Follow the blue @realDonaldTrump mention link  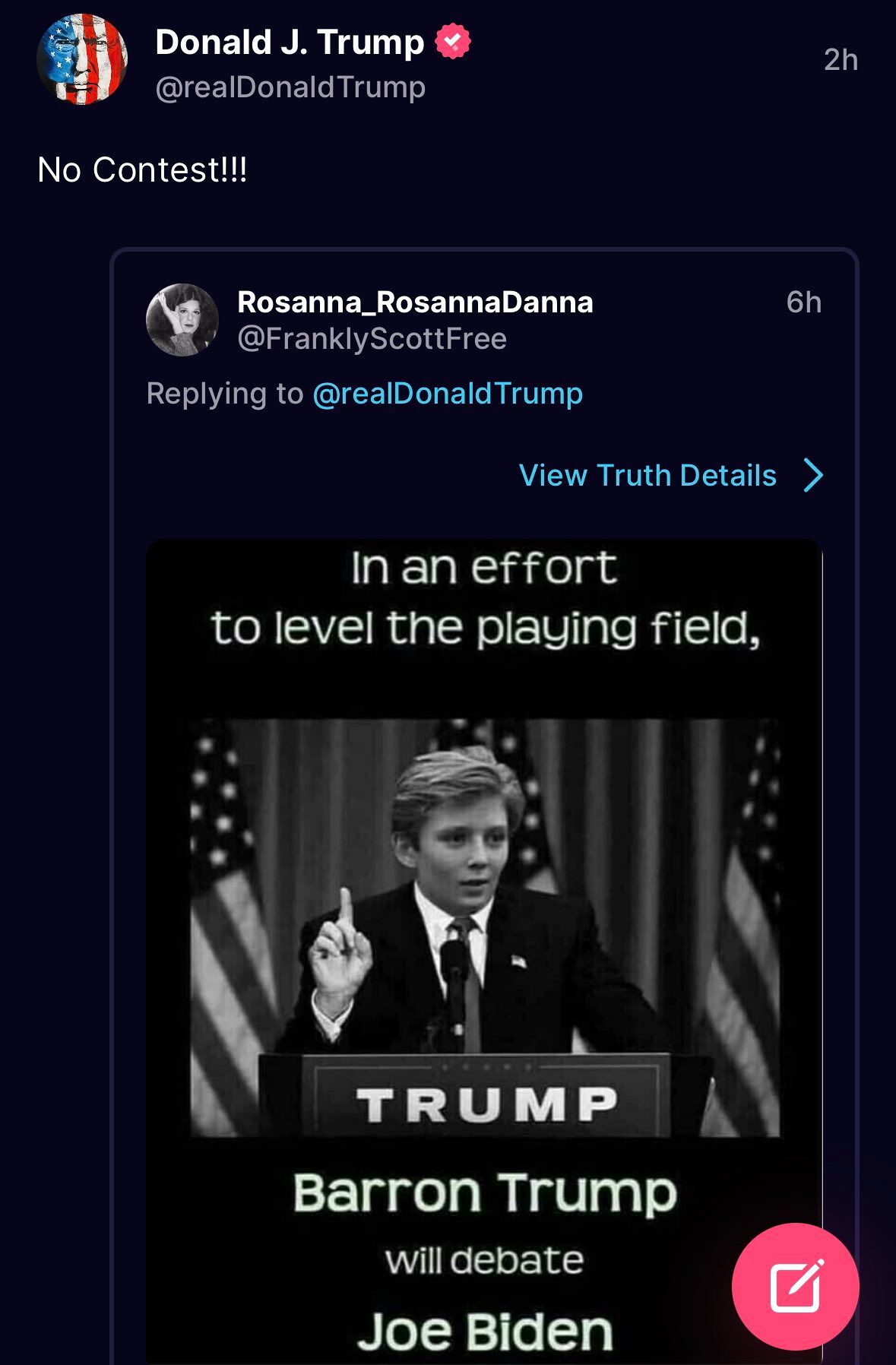pos(448,394)
